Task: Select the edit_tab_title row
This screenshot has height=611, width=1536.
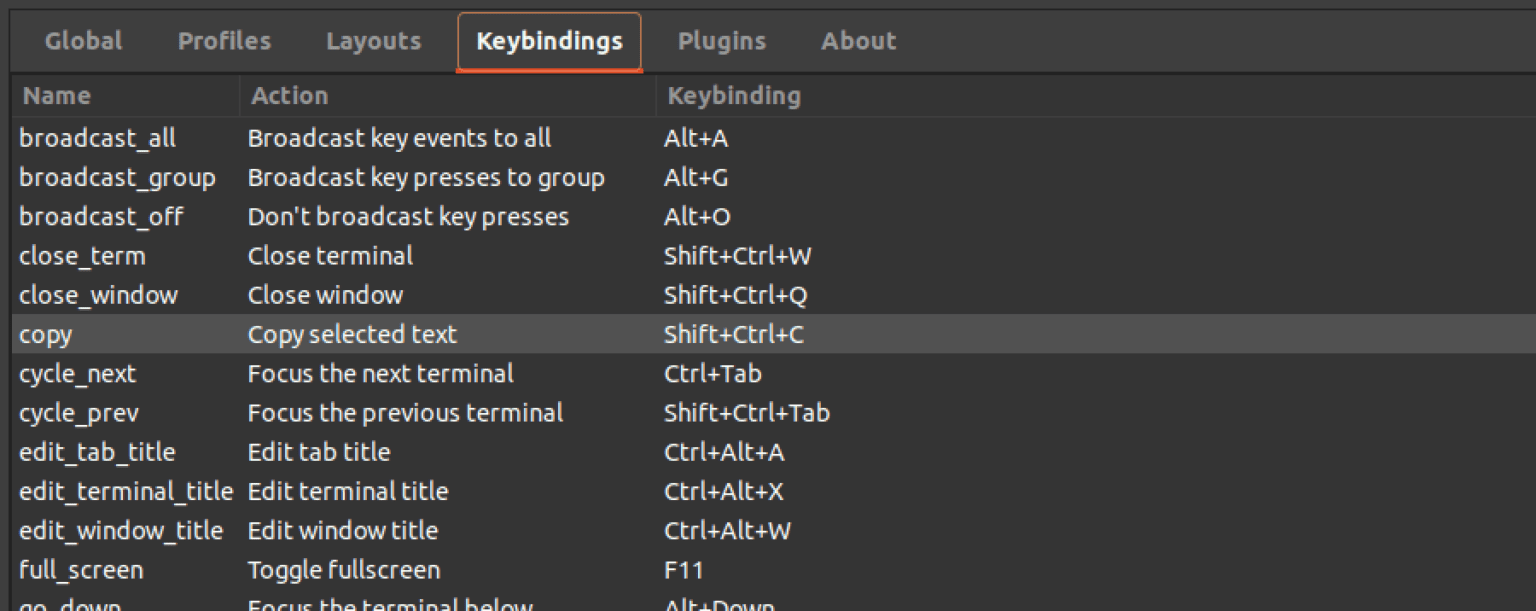Action: [x=97, y=452]
